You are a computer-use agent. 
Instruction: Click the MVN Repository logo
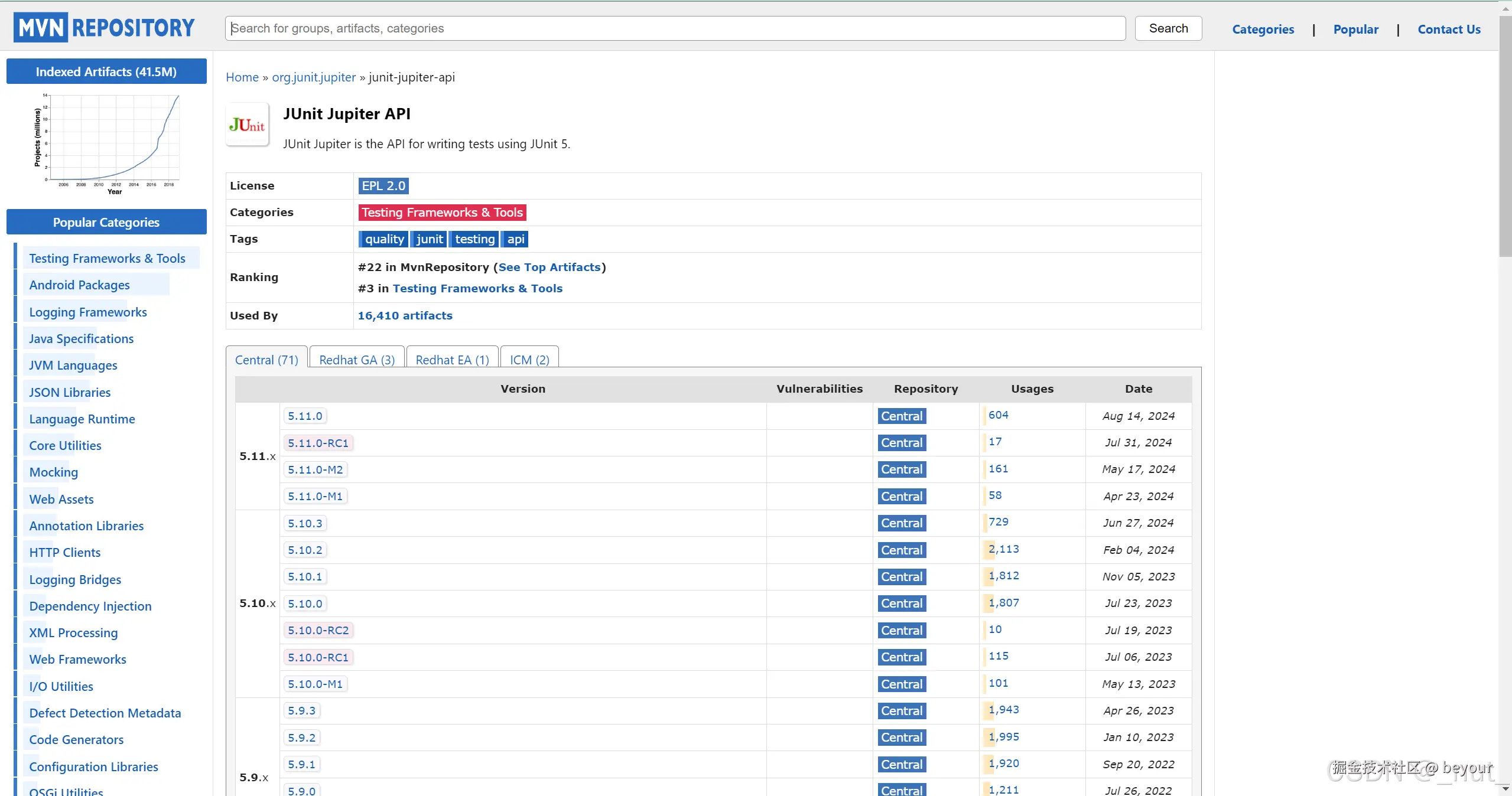104,28
